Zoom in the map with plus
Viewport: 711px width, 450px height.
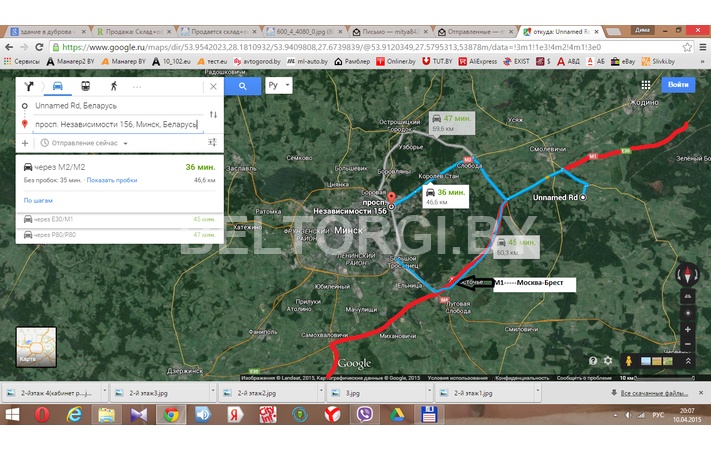click(687, 329)
